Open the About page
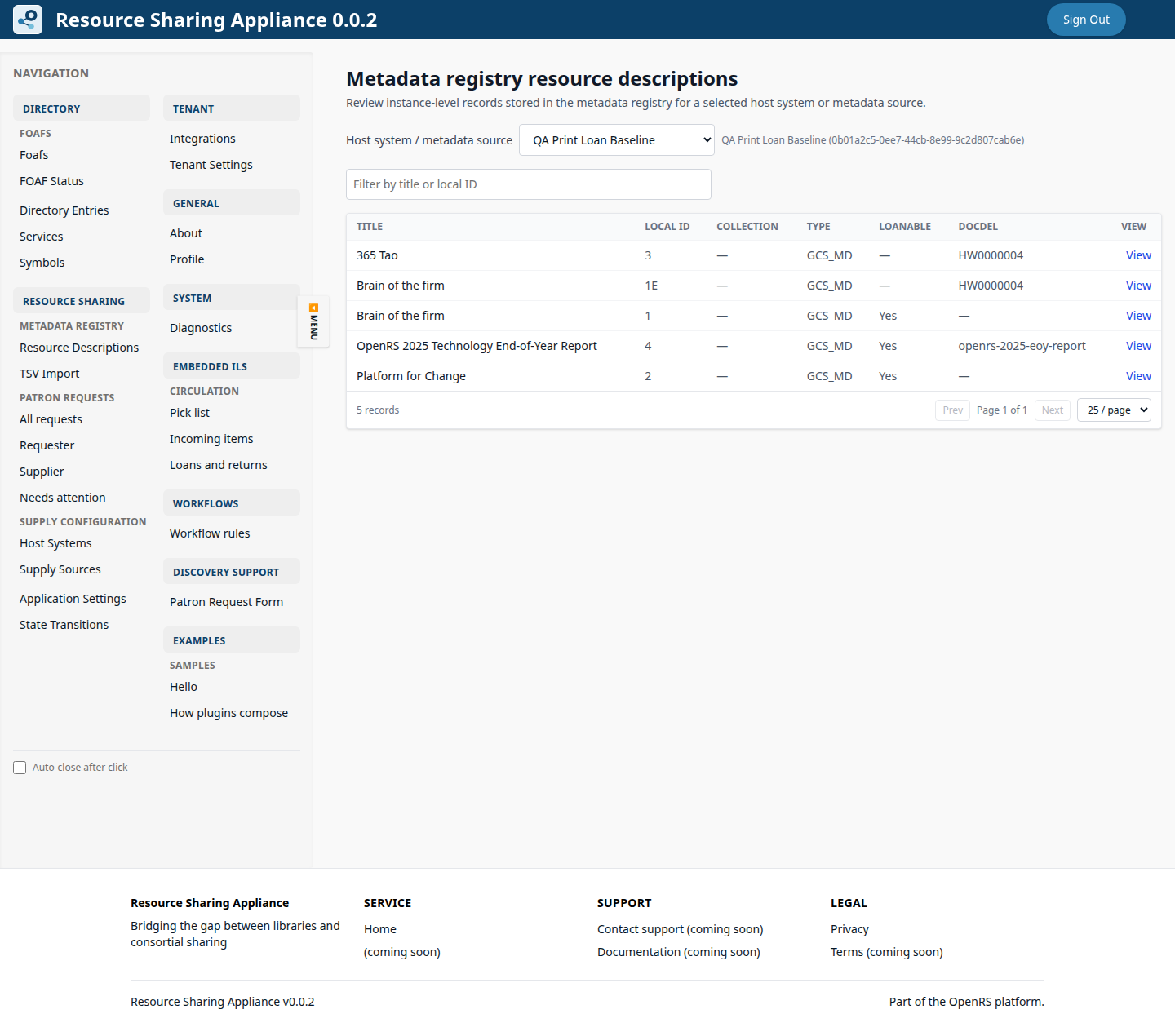This screenshot has width=1175, height=1036. tap(186, 233)
